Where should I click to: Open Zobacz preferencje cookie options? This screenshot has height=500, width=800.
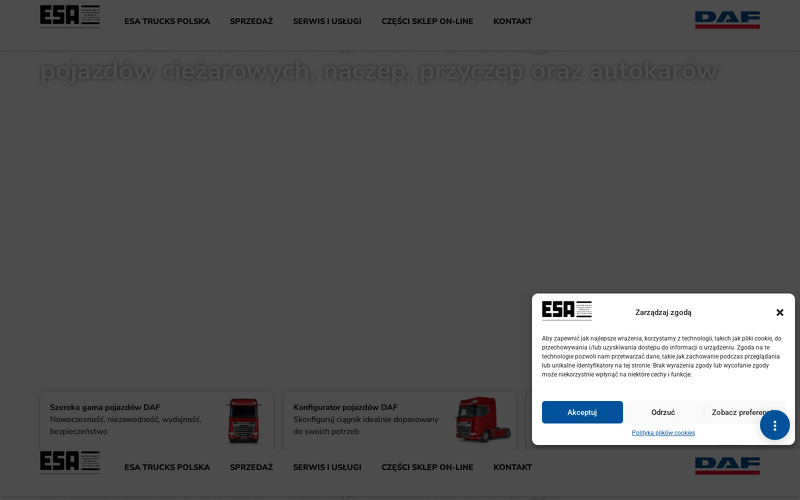pyautogui.click(x=743, y=412)
